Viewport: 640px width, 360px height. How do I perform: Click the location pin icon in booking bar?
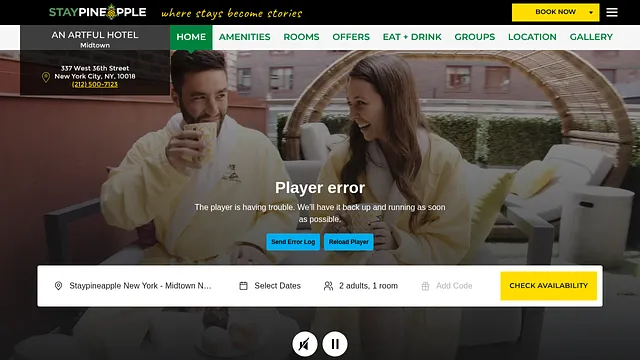click(x=58, y=286)
